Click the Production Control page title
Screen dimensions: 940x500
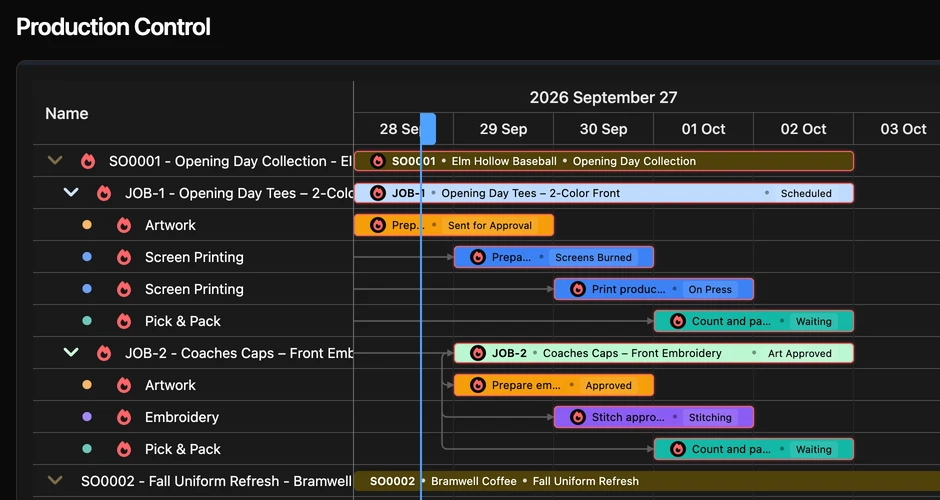tap(113, 27)
